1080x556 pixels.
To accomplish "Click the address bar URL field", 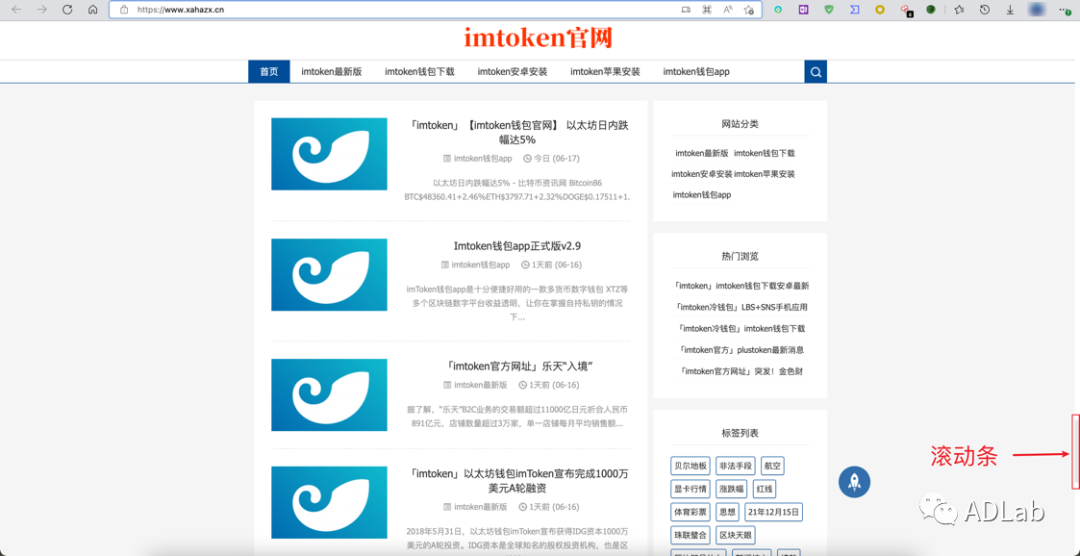I will pos(400,9).
